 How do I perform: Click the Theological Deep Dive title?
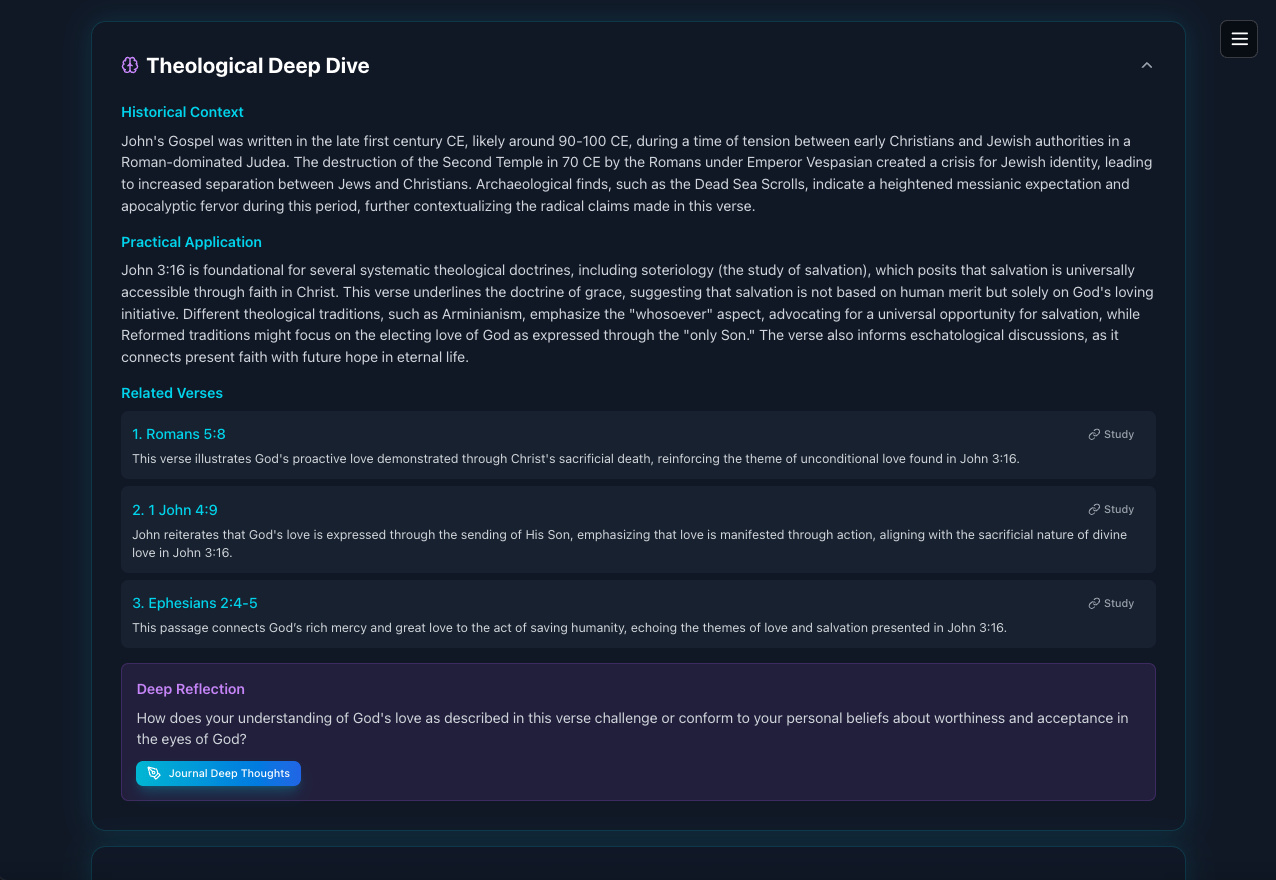[x=258, y=66]
